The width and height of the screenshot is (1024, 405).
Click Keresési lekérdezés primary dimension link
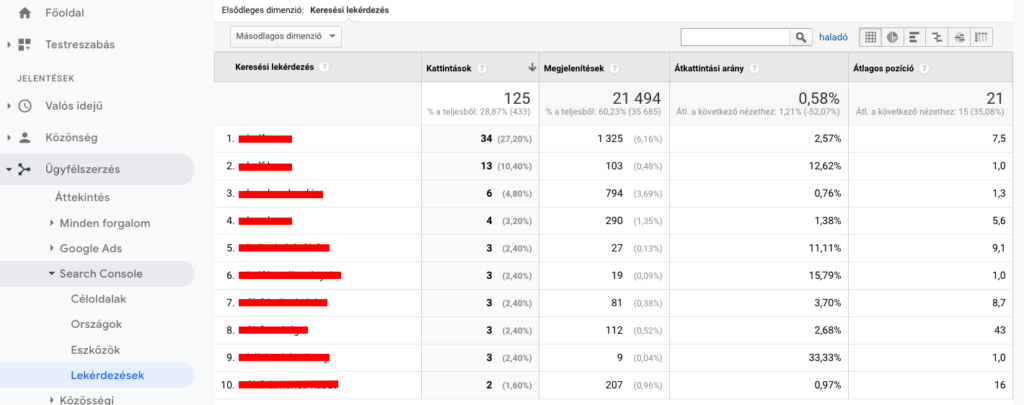pyautogui.click(x=350, y=10)
